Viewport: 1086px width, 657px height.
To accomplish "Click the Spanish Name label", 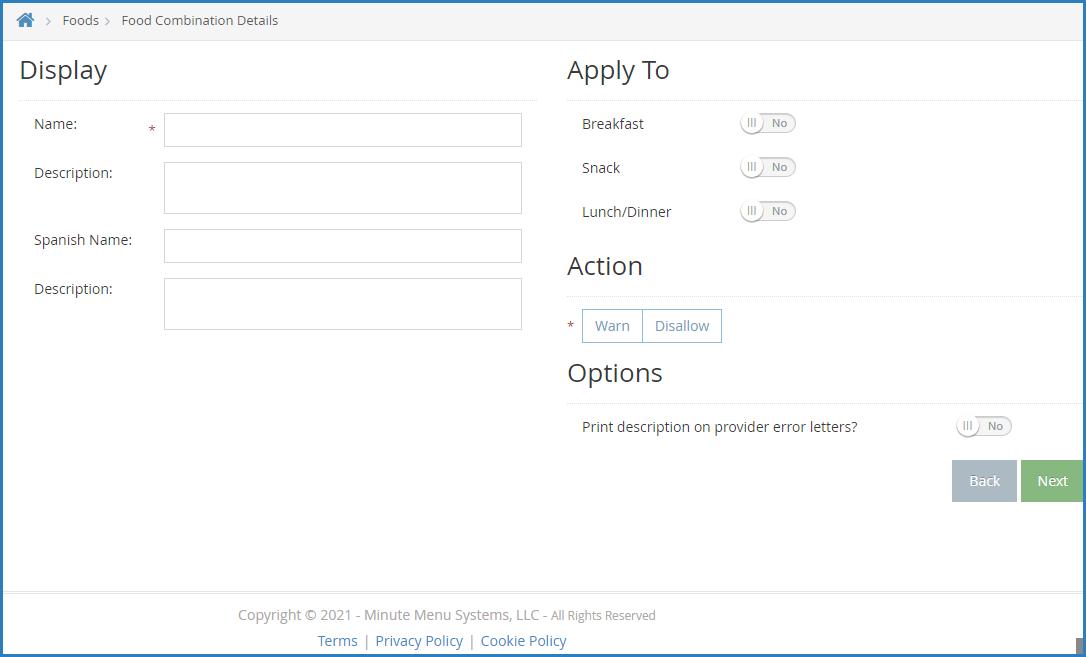I will [x=83, y=240].
